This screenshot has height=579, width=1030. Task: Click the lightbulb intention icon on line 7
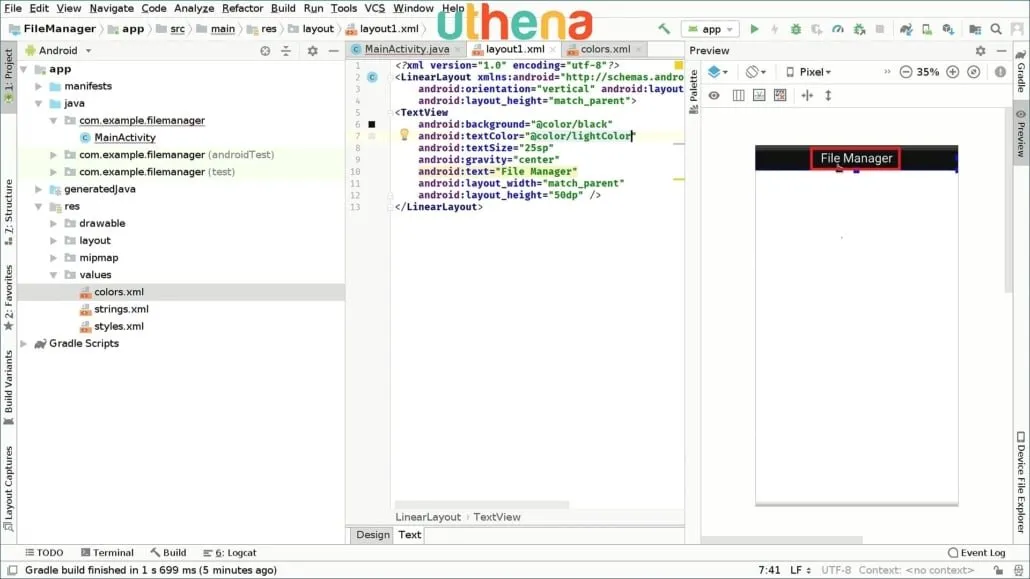click(404, 135)
